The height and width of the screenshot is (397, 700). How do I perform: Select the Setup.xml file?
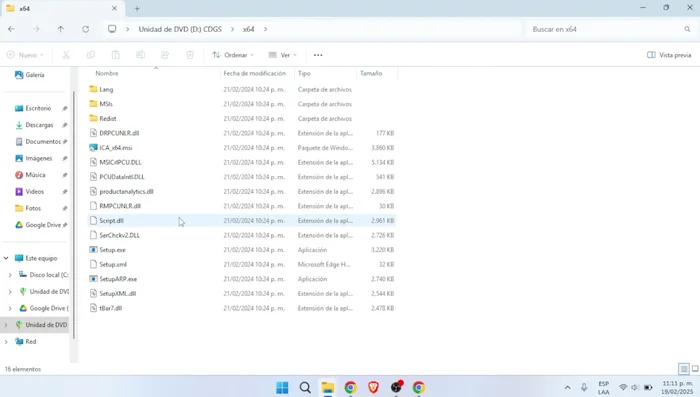108,264
